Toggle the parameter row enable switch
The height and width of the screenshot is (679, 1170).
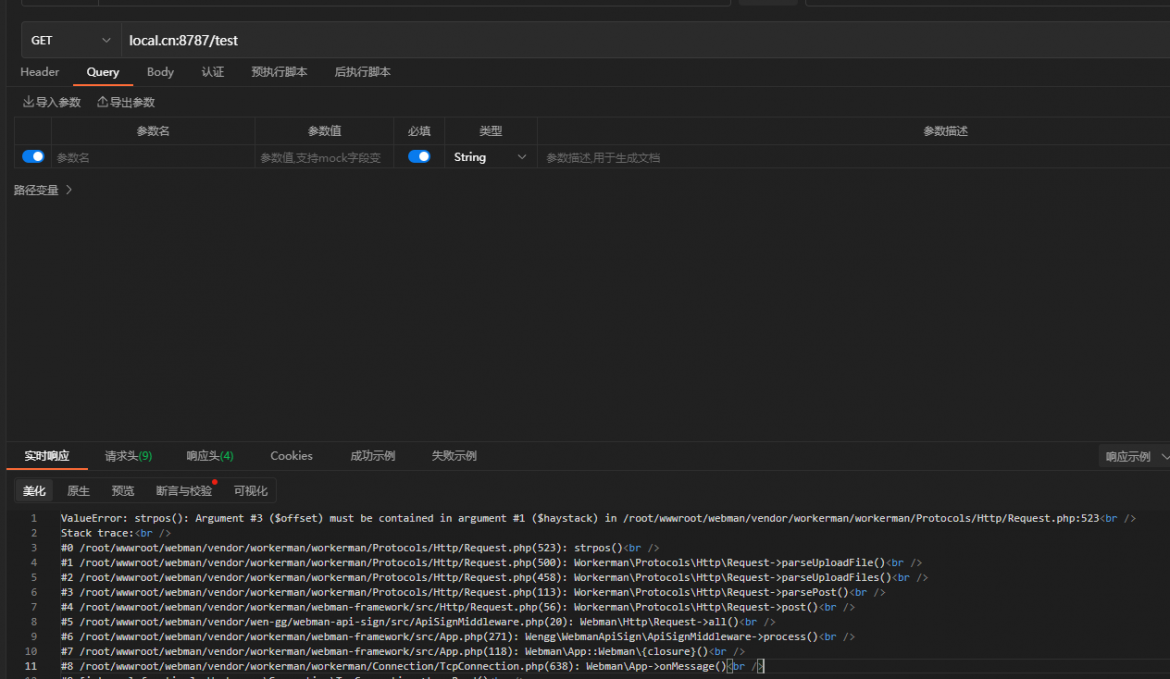(33, 157)
